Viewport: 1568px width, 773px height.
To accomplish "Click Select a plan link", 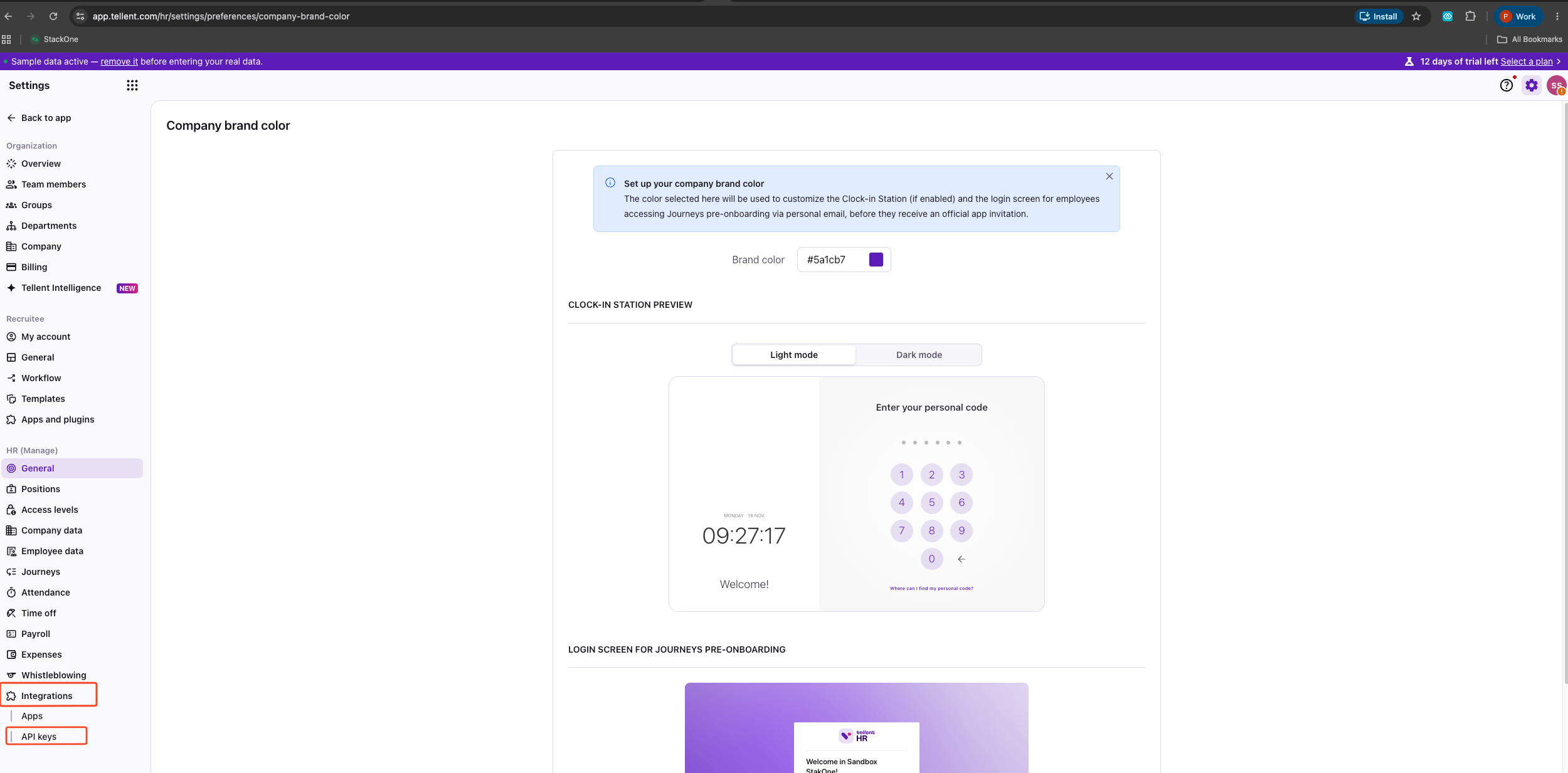I will click(x=1527, y=61).
